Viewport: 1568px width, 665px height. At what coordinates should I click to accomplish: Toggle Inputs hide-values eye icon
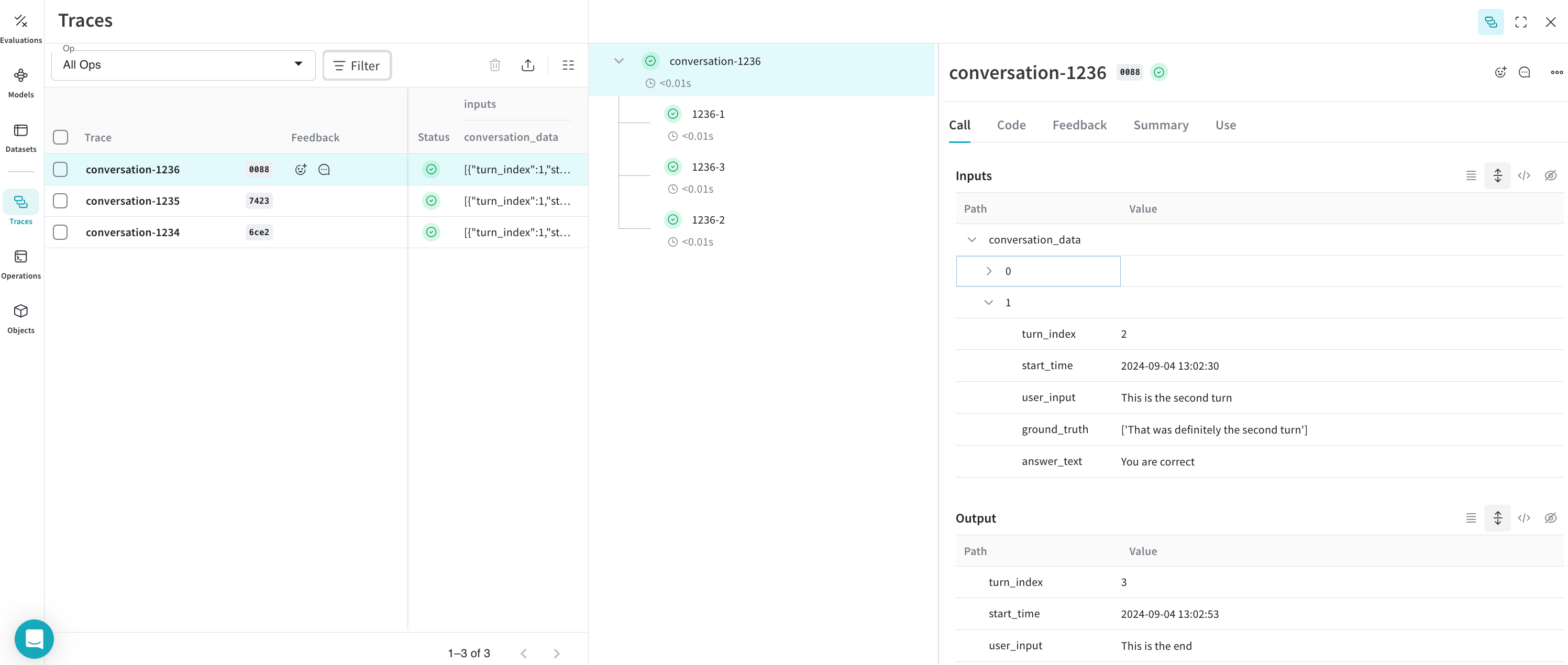pos(1550,176)
